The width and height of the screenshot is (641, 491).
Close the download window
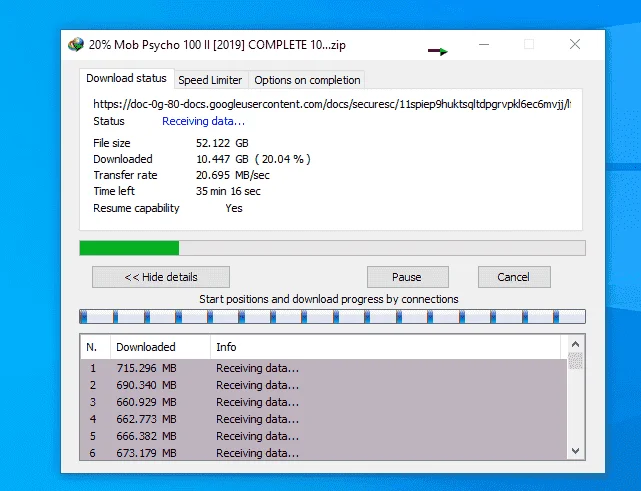(x=575, y=44)
